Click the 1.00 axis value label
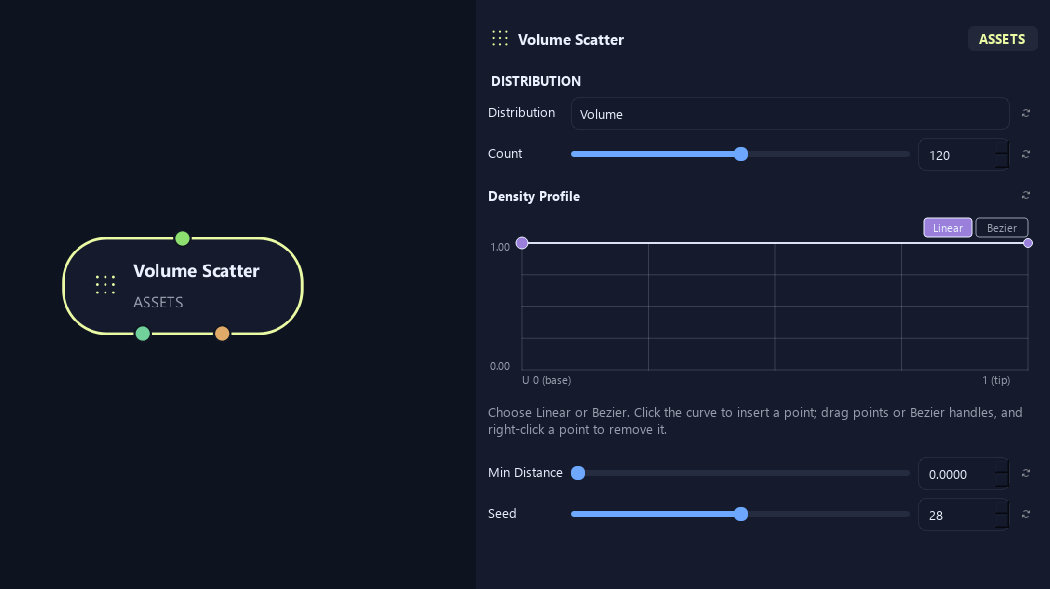Viewport: 1050px width, 589px height. point(500,247)
